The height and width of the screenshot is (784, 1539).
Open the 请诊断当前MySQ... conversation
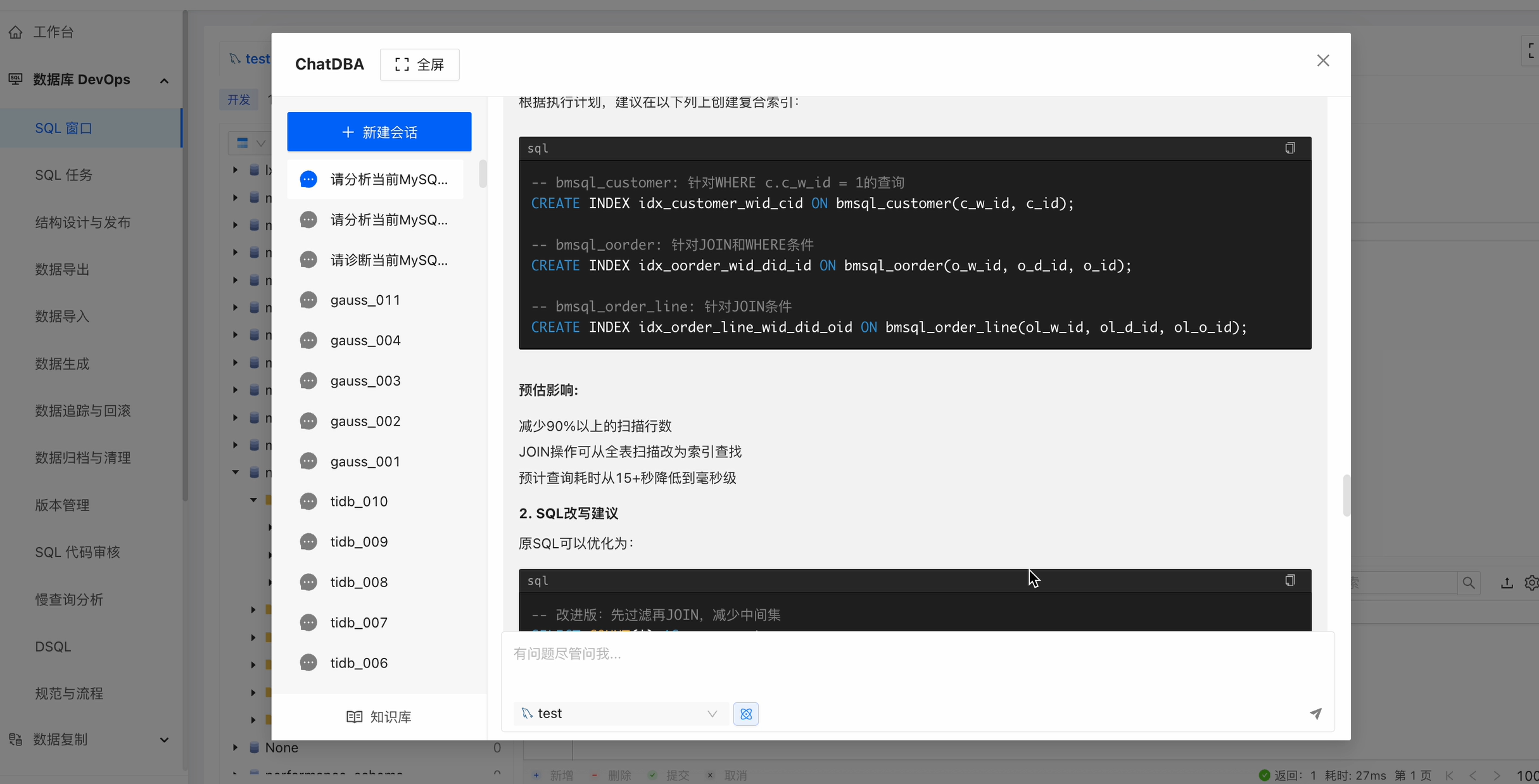click(x=375, y=260)
